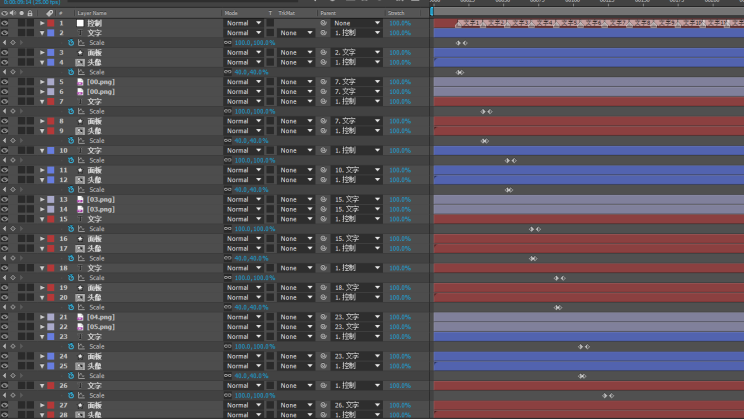Click the constrain proportions link on layer 2 Scale
Screen dimensions: 744x419
228,43
